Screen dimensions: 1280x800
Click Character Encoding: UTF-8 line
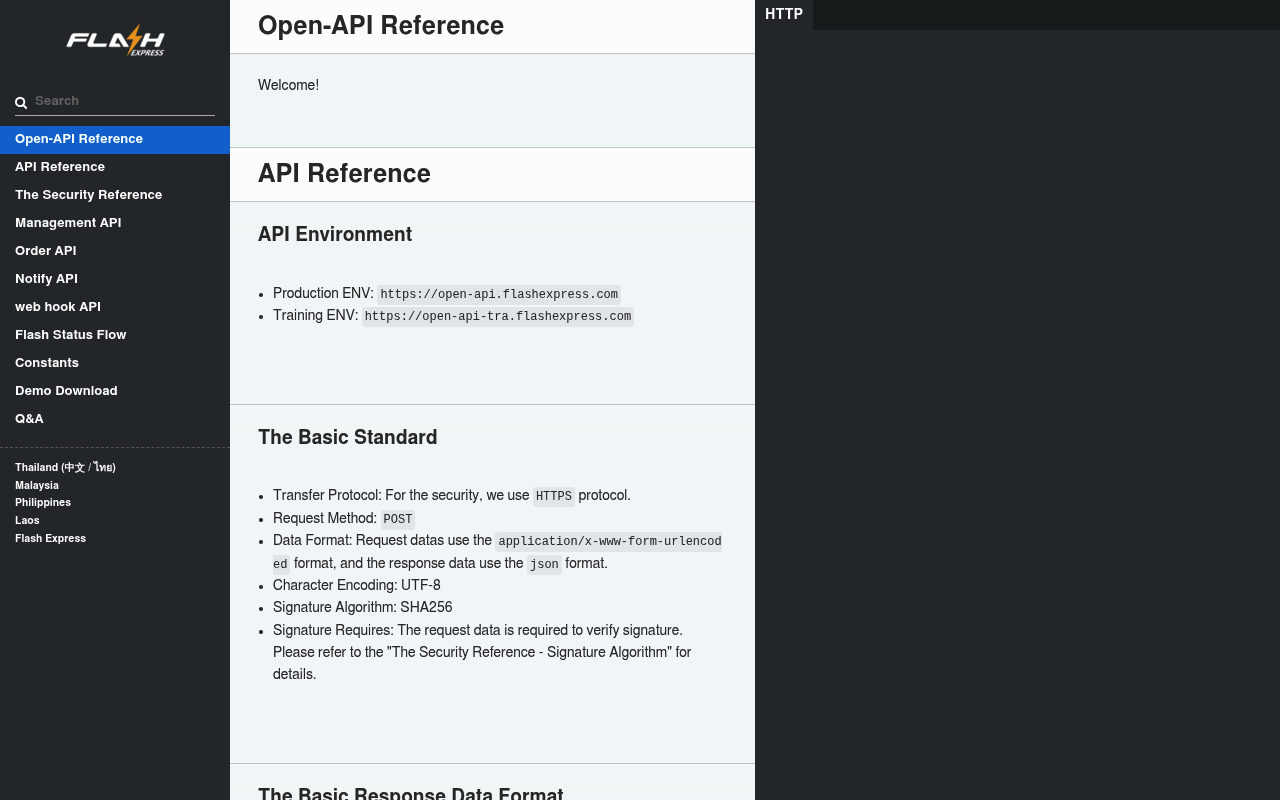(x=357, y=585)
